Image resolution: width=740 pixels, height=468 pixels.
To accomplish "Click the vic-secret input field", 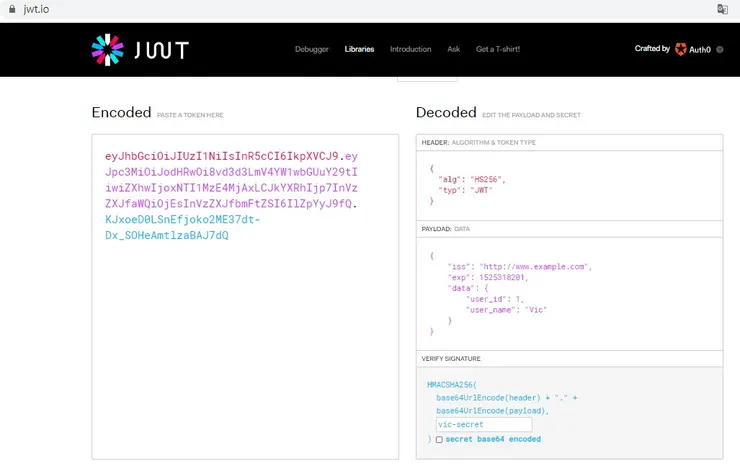I will (484, 425).
